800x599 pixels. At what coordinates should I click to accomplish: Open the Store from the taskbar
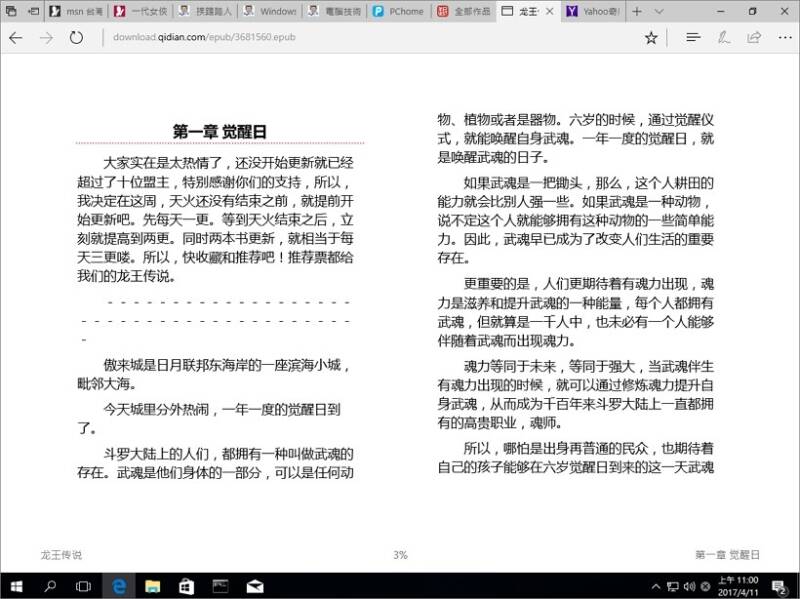(x=186, y=587)
